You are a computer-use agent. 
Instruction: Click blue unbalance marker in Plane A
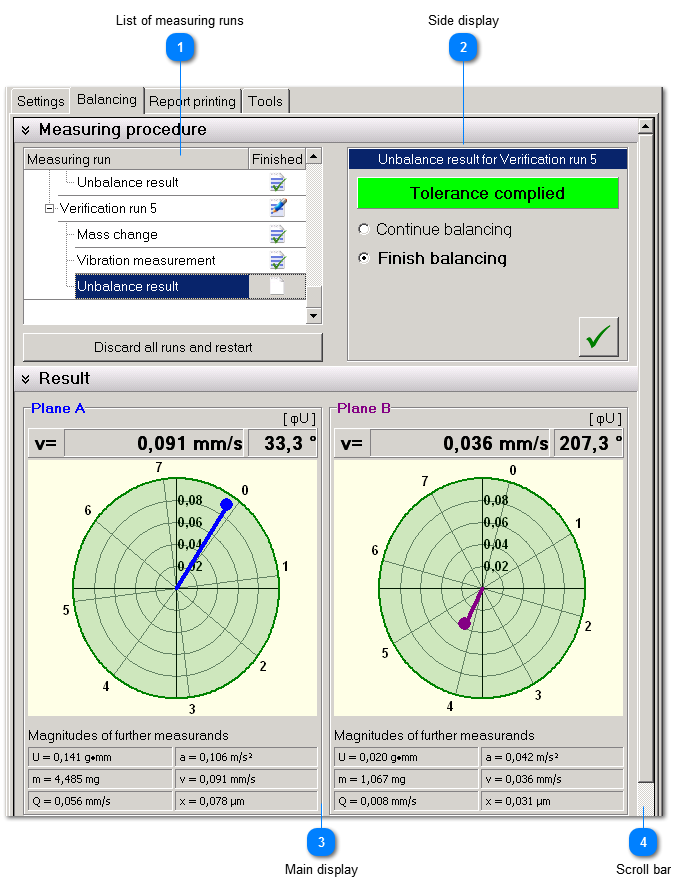pyautogui.click(x=226, y=504)
